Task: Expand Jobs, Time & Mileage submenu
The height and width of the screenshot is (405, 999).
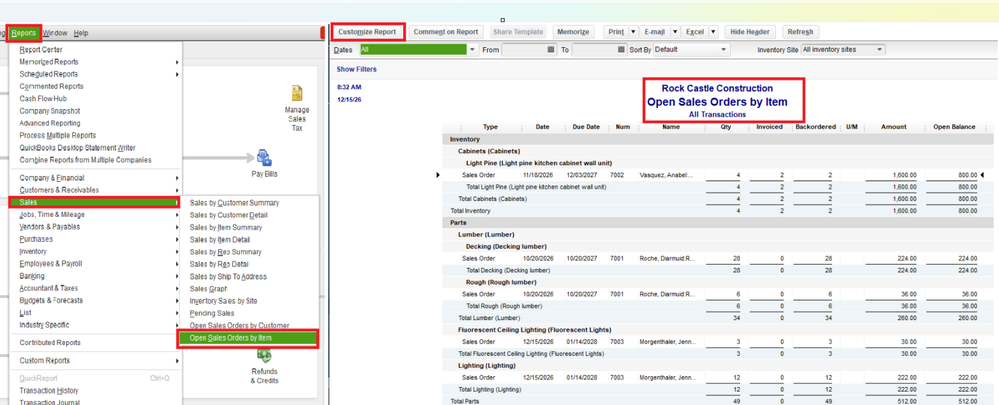Action: pos(96,215)
